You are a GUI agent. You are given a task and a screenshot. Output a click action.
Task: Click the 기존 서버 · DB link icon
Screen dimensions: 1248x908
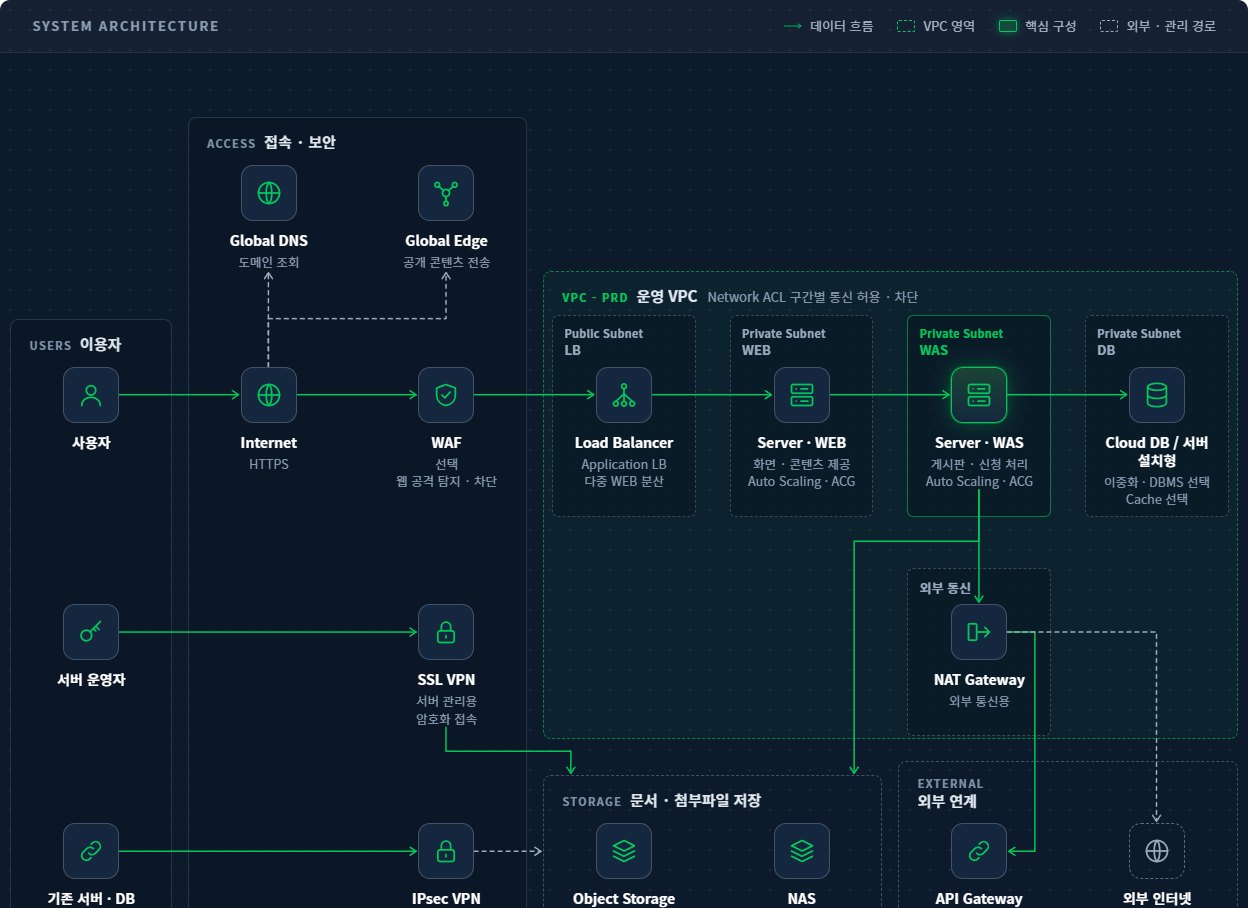click(x=91, y=851)
